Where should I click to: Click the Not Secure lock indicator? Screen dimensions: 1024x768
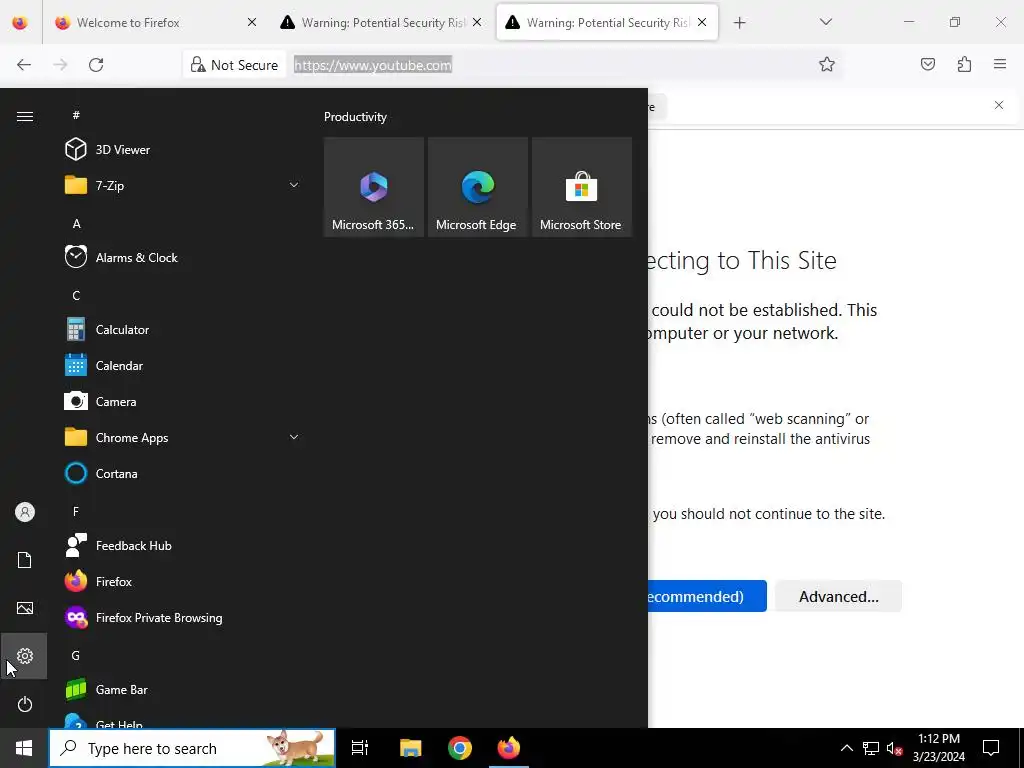(x=234, y=65)
